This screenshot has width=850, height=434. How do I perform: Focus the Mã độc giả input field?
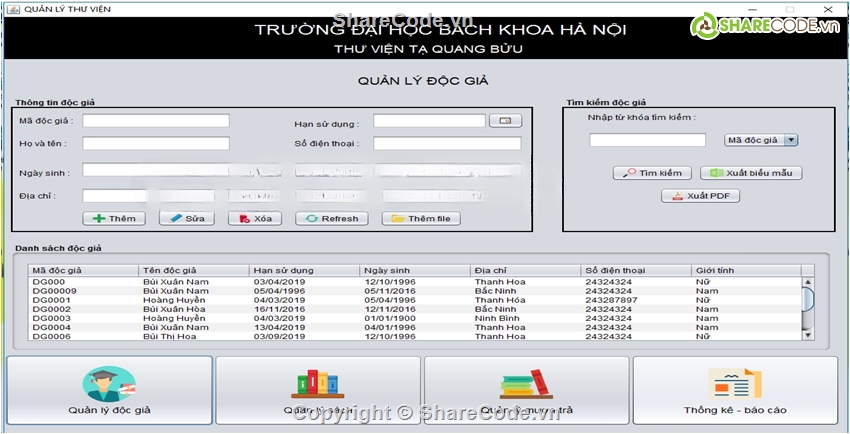[x=156, y=120]
